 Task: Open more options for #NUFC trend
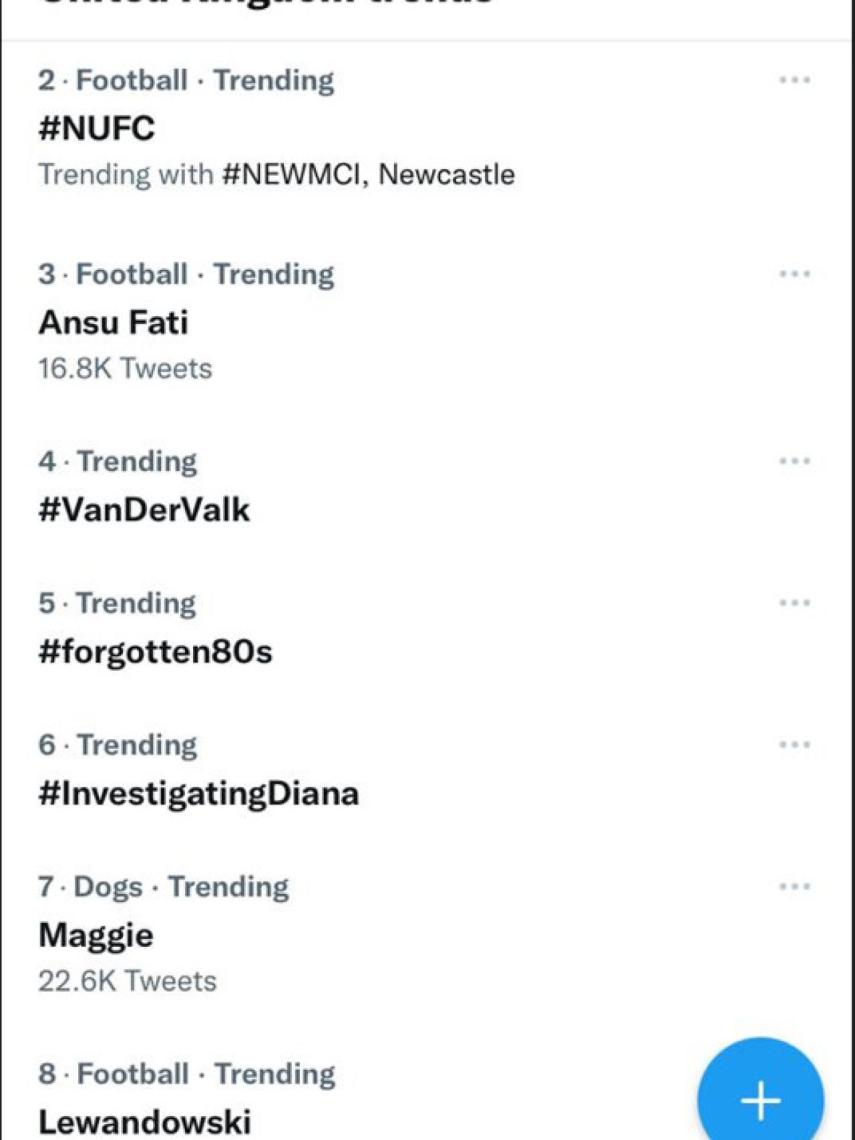click(x=794, y=80)
